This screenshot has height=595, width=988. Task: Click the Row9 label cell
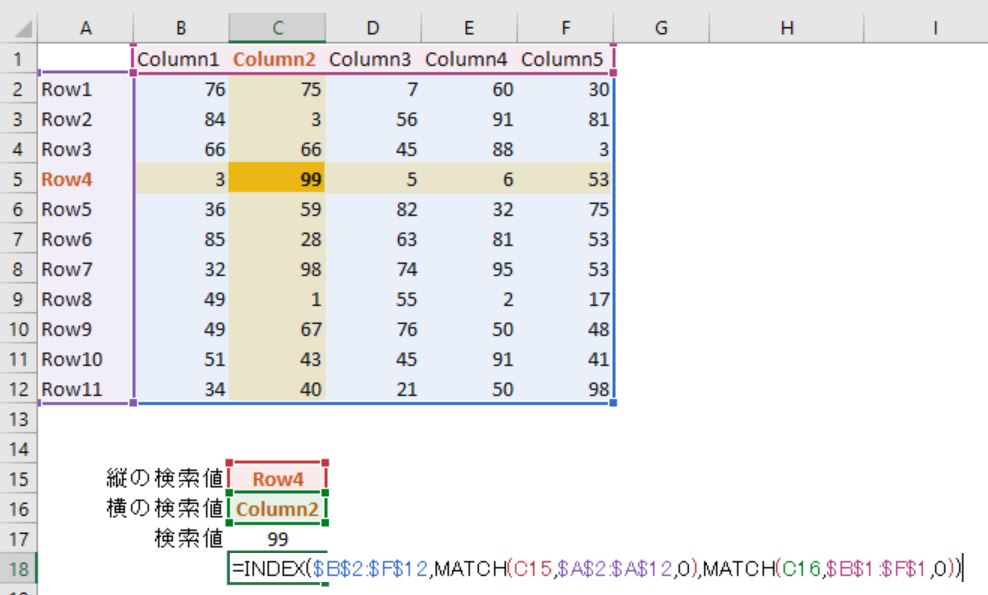(x=86, y=329)
